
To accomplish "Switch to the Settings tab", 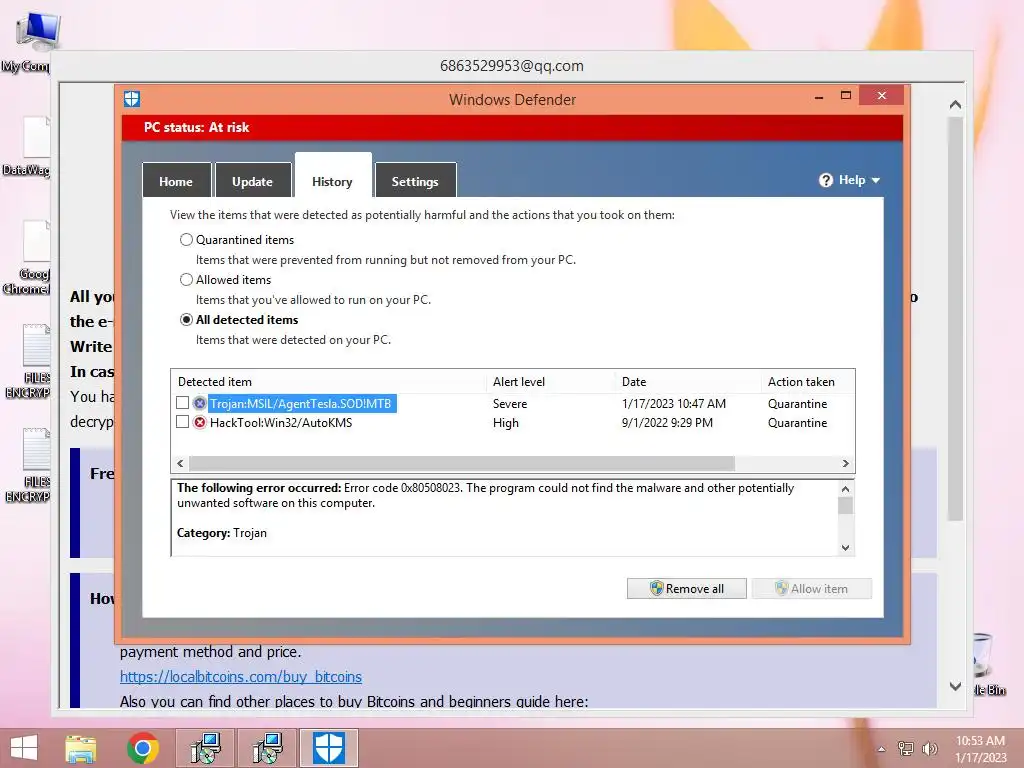I will pyautogui.click(x=415, y=181).
